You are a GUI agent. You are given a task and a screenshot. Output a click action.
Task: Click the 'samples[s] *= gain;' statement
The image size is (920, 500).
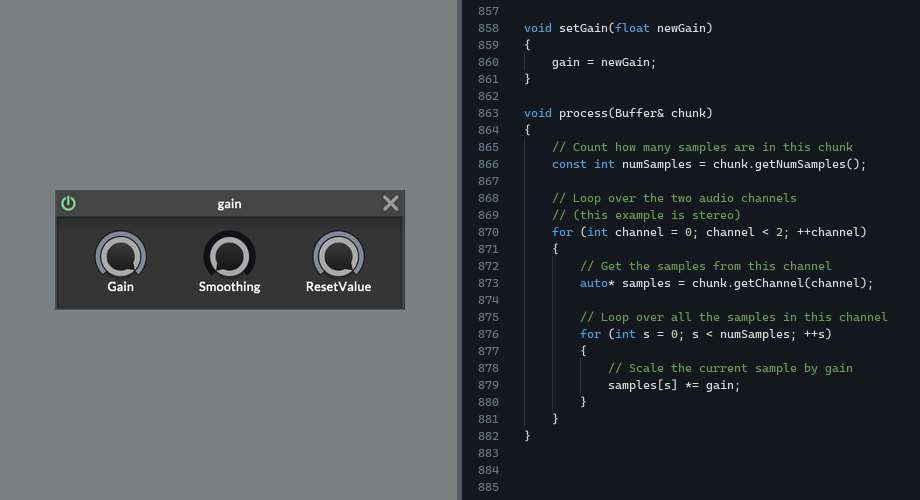[x=674, y=386]
